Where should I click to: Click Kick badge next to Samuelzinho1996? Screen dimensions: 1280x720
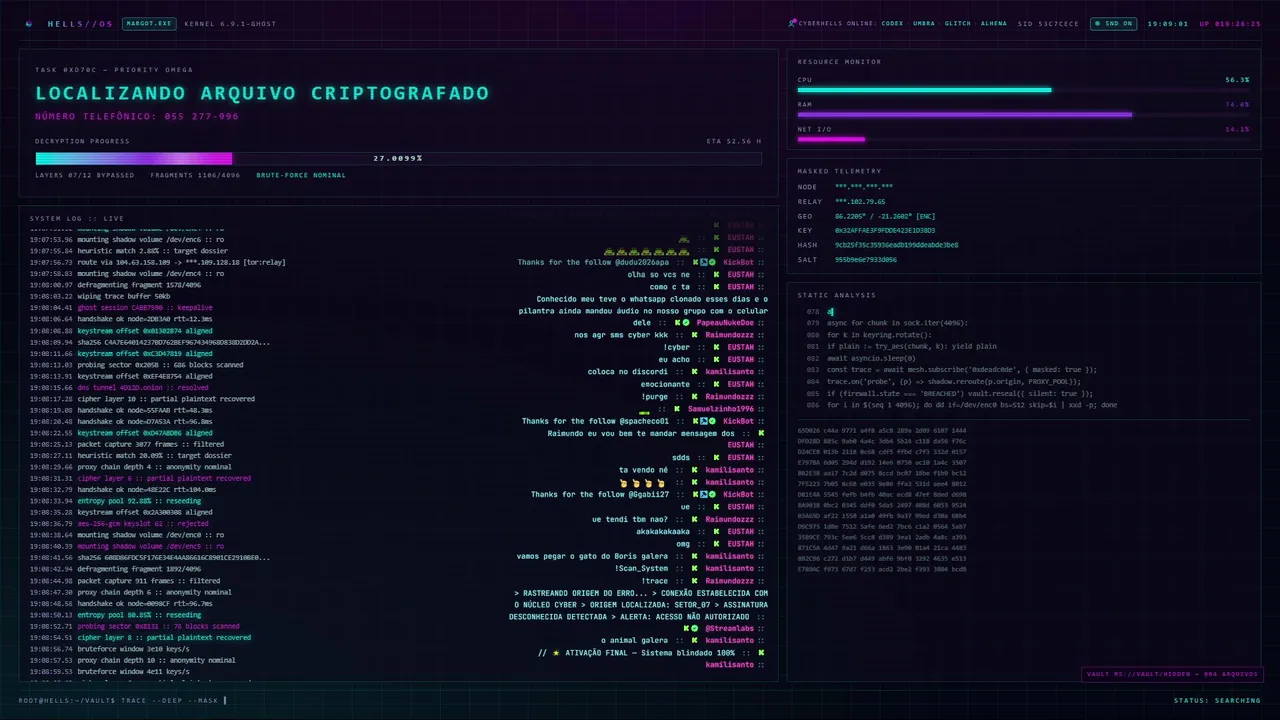677,409
